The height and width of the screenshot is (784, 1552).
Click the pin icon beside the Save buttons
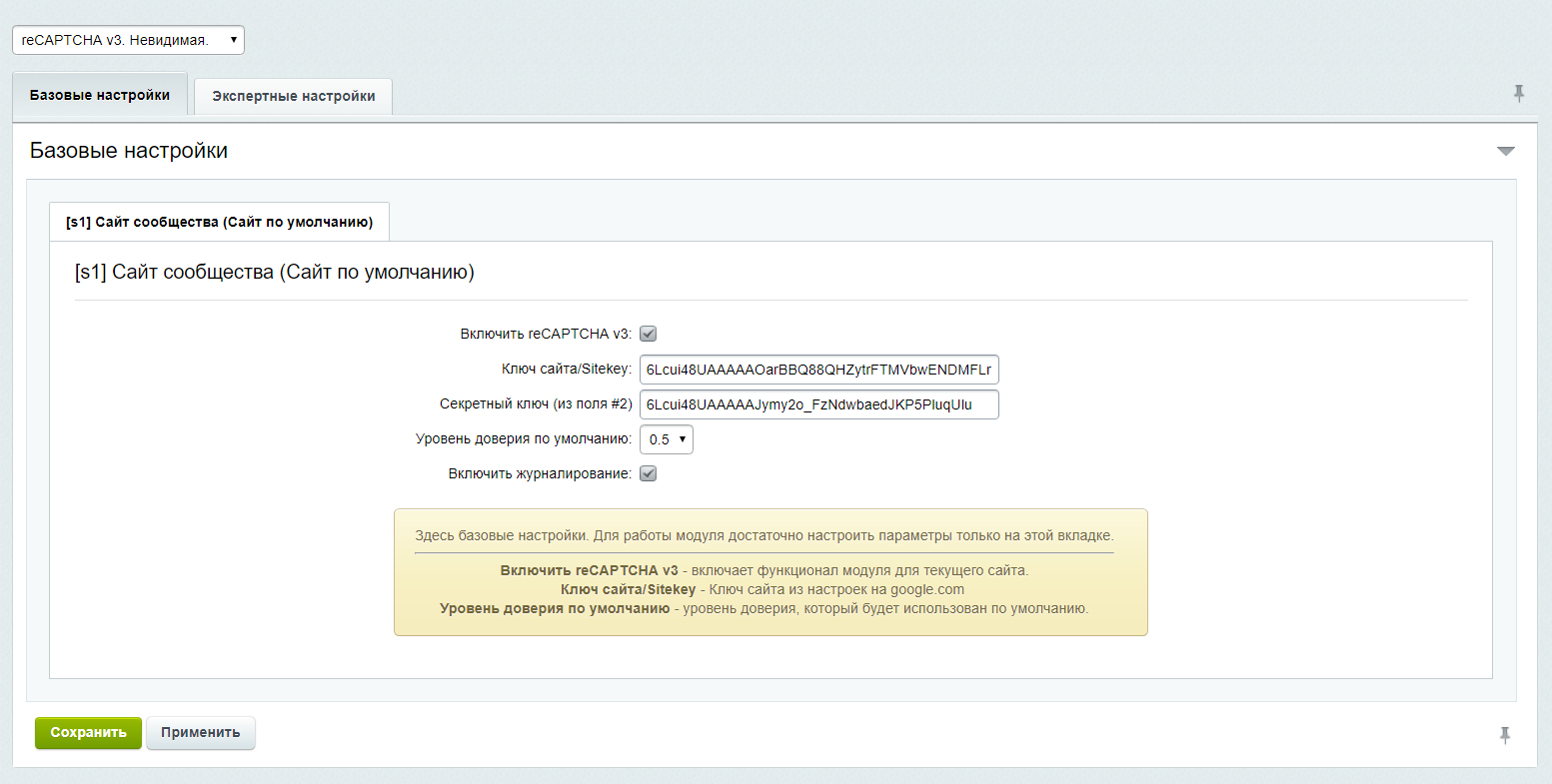click(1504, 736)
